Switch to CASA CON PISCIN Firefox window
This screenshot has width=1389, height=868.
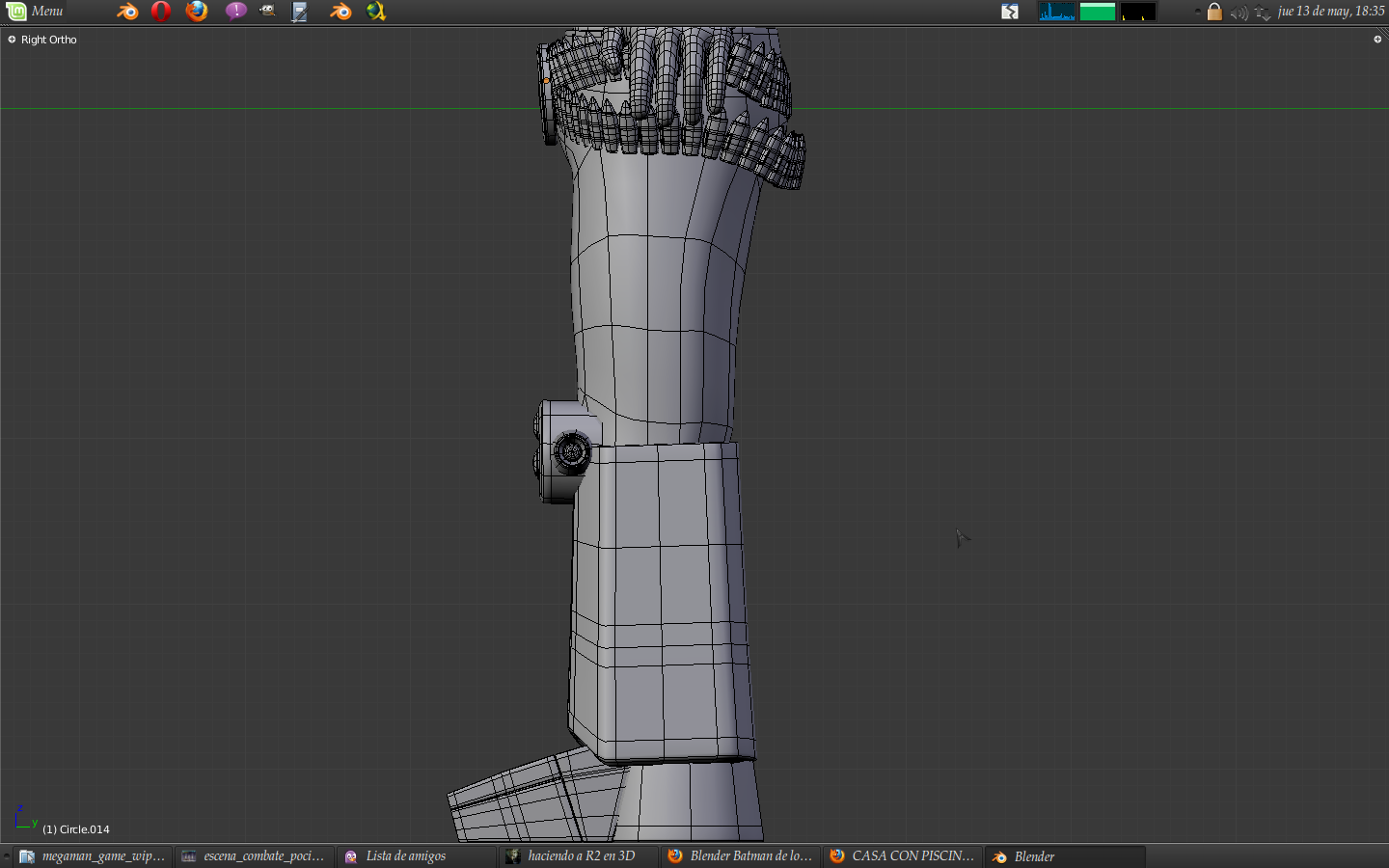[x=903, y=856]
